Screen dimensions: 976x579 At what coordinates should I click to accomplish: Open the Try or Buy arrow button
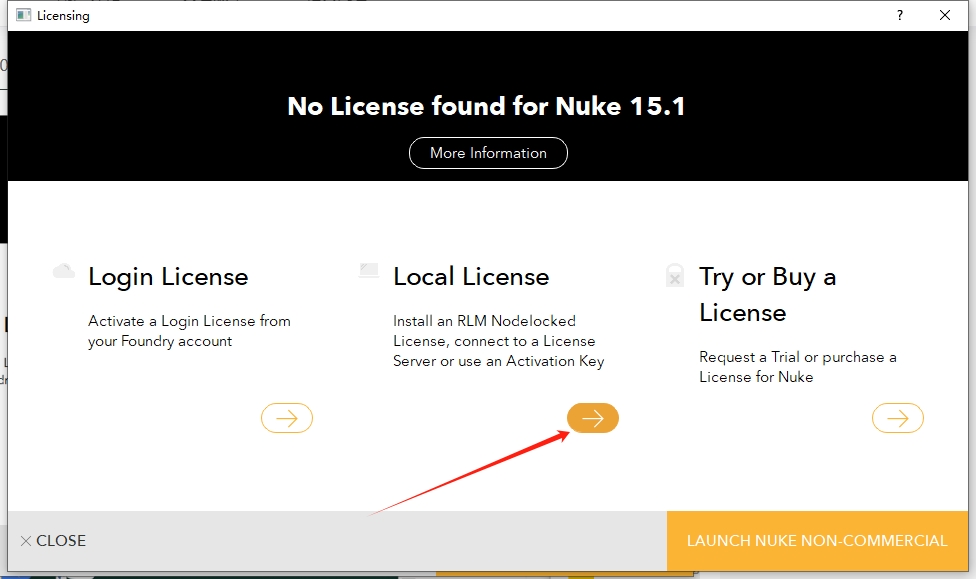pyautogui.click(x=897, y=418)
